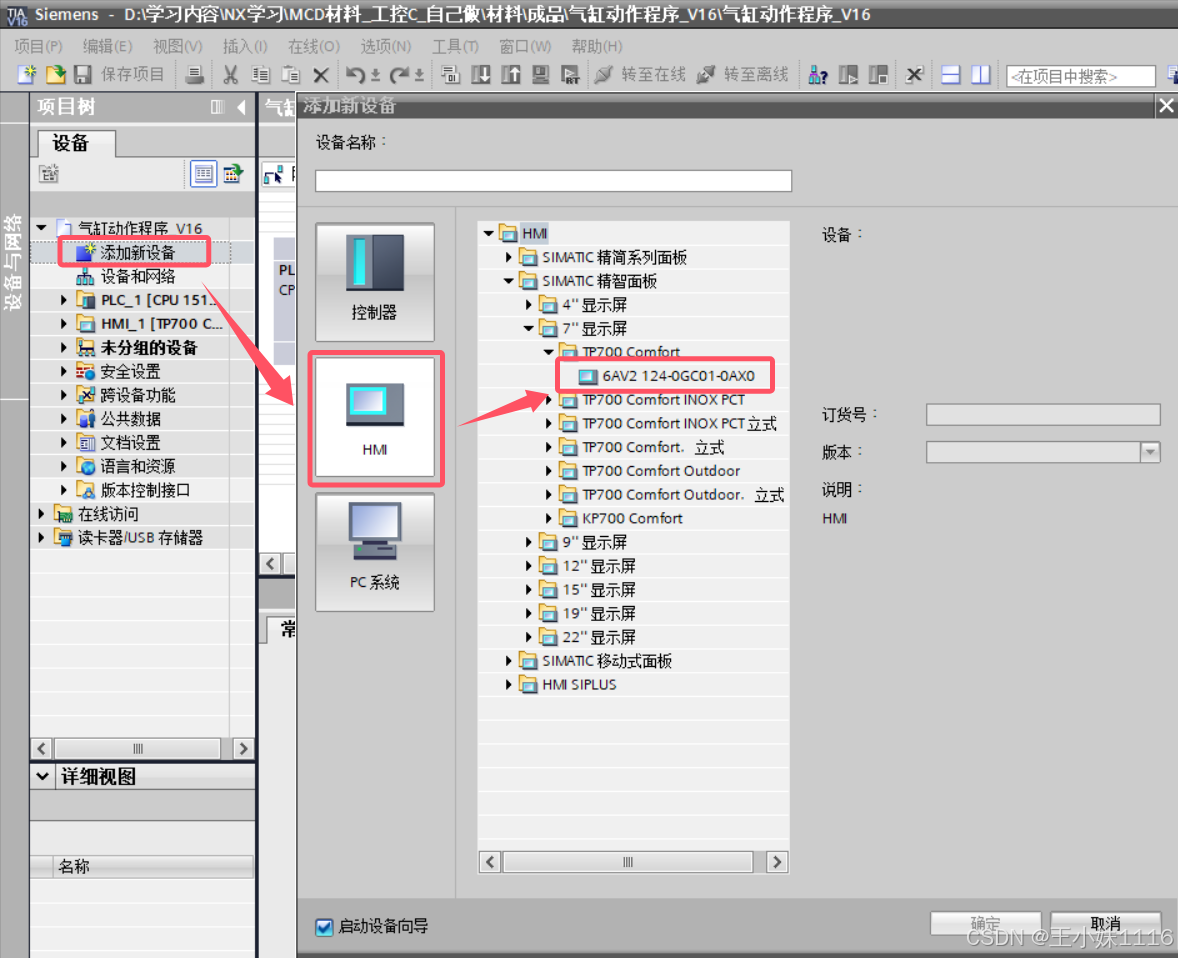Select 添加新设备 in the project tree
Image resolution: width=1178 pixels, height=958 pixels.
pos(137,252)
